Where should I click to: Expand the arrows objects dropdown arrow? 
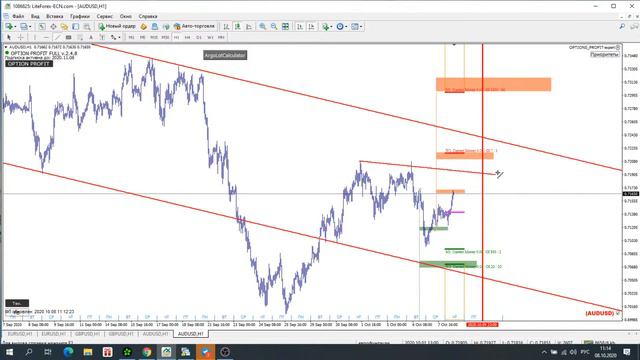(119, 38)
